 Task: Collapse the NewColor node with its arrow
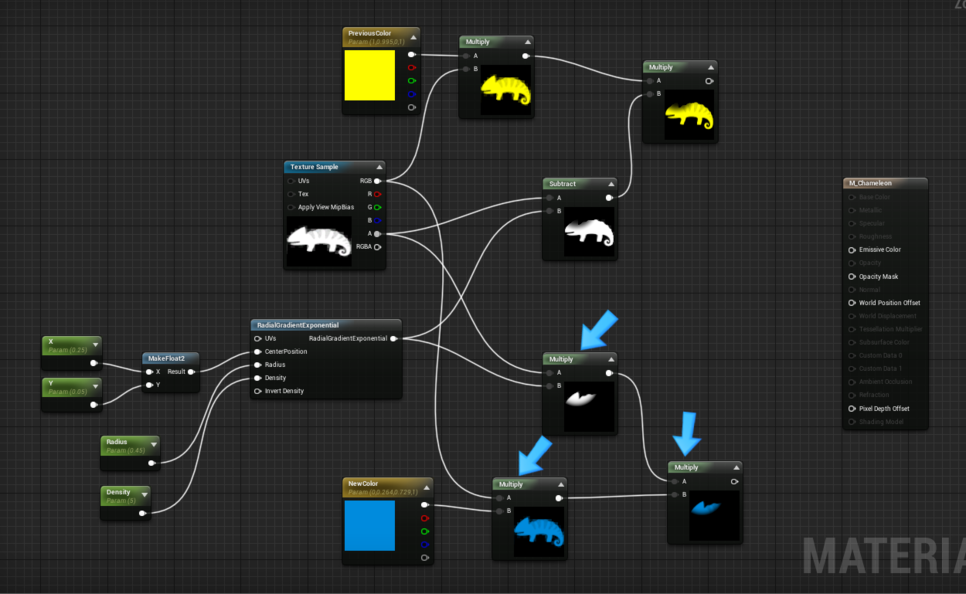pyautogui.click(x=426, y=487)
